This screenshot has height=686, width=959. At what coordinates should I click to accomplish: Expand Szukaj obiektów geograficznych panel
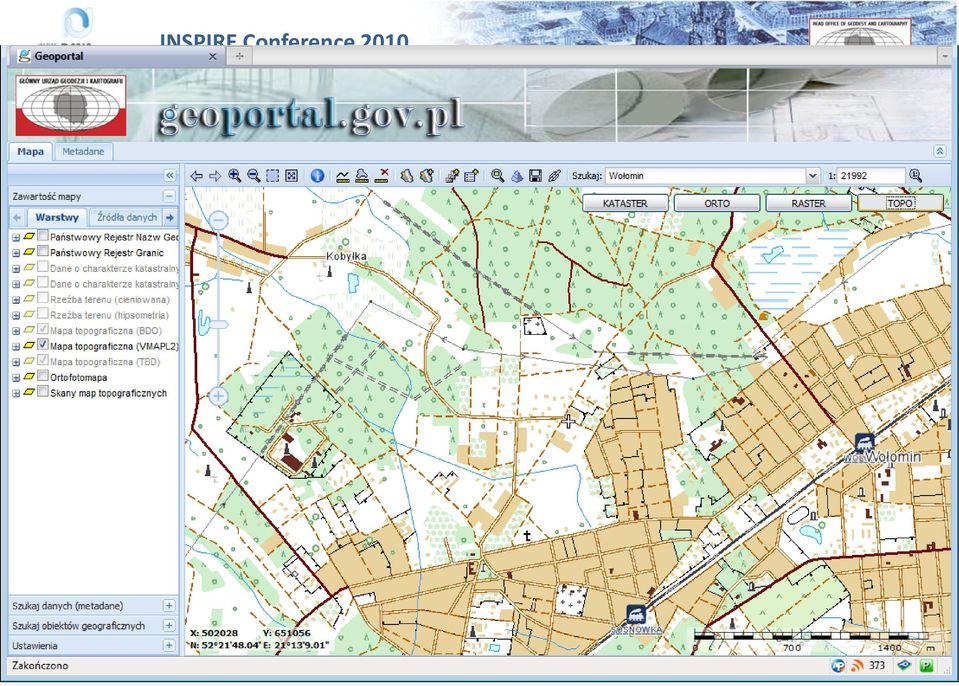click(169, 625)
